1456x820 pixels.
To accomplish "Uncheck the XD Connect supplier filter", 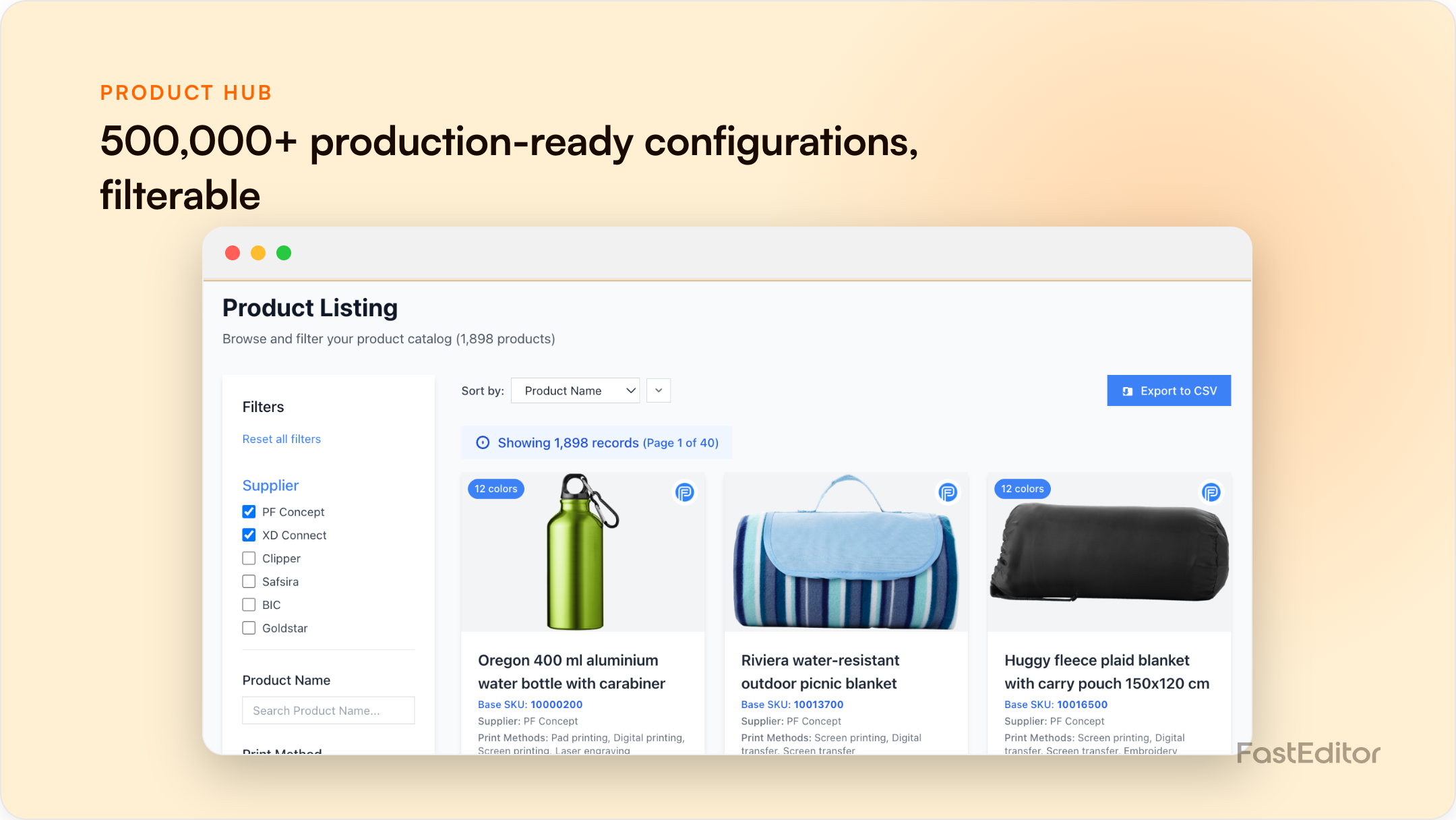I will (x=249, y=535).
